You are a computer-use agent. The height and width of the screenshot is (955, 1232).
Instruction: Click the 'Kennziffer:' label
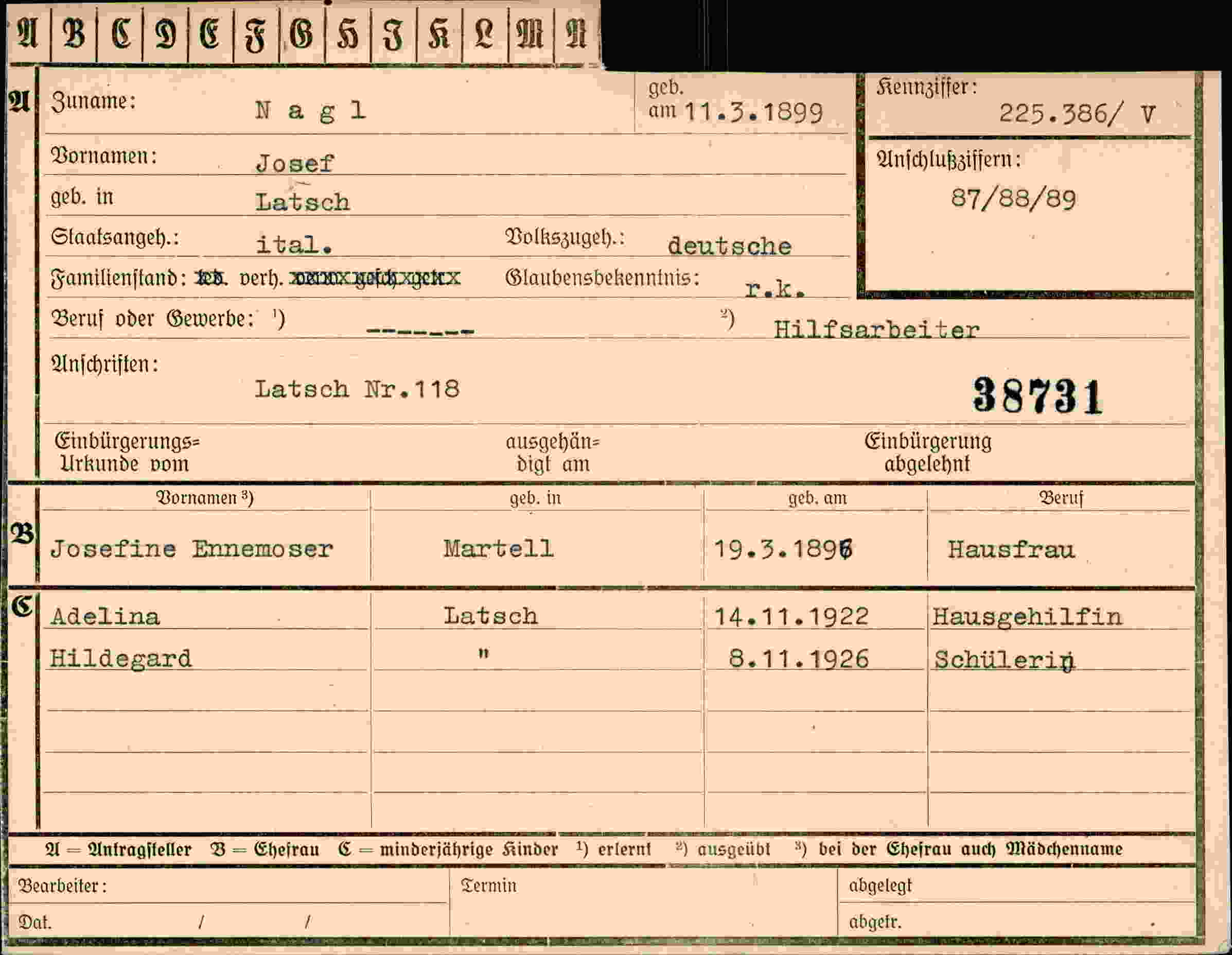(x=926, y=88)
